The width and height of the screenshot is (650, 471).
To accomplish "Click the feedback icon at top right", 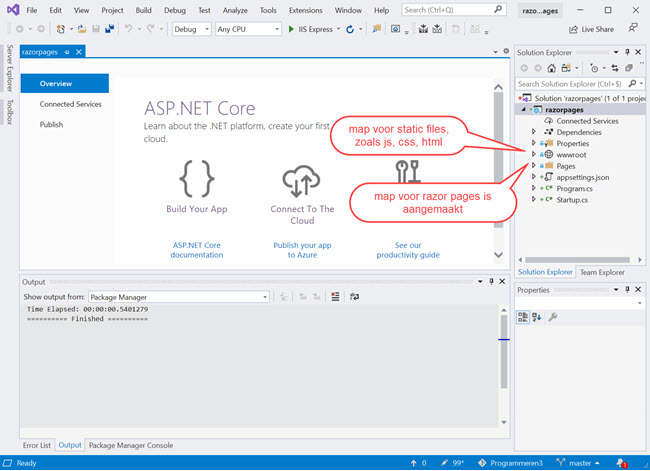I will [633, 28].
